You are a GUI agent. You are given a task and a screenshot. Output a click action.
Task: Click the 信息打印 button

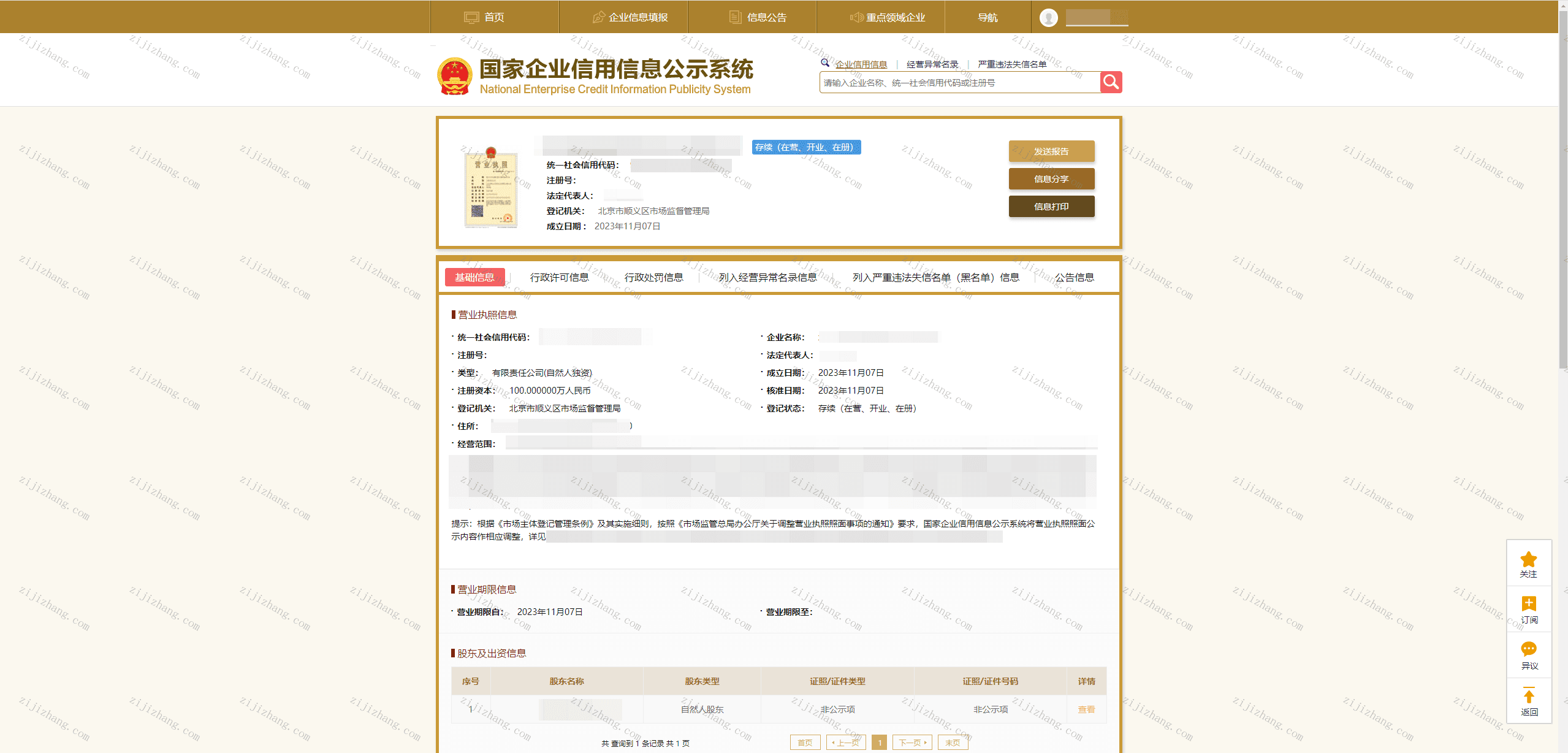(1051, 207)
